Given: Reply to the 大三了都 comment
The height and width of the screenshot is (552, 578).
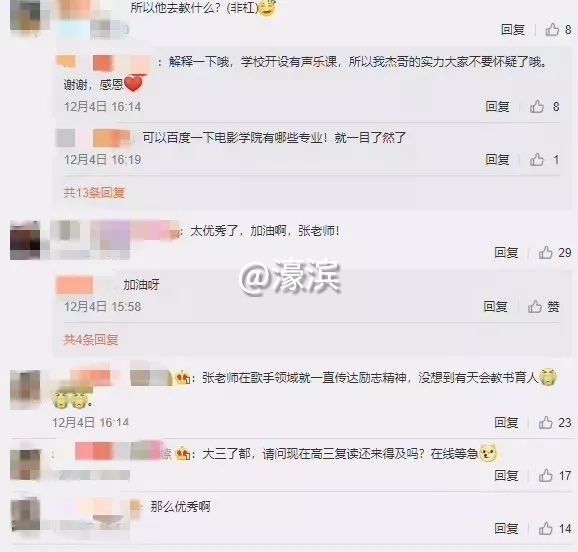Looking at the screenshot, I should click(x=506, y=476).
